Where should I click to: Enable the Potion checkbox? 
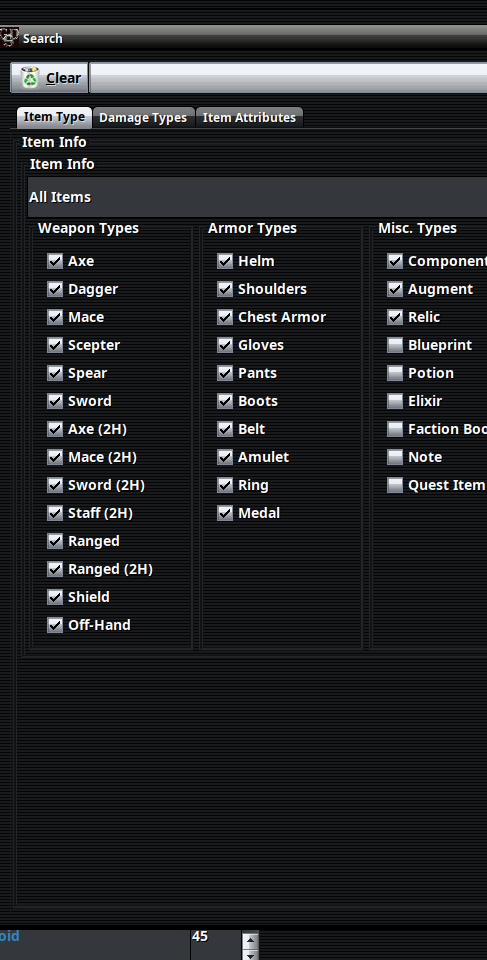click(x=395, y=373)
